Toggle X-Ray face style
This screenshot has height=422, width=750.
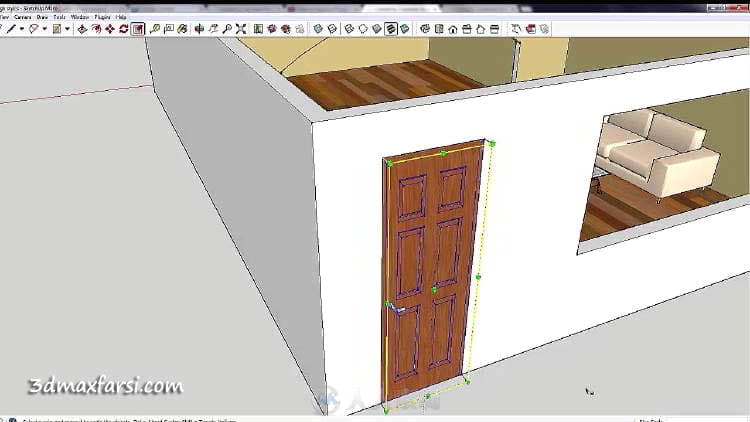pyautogui.click(x=318, y=29)
